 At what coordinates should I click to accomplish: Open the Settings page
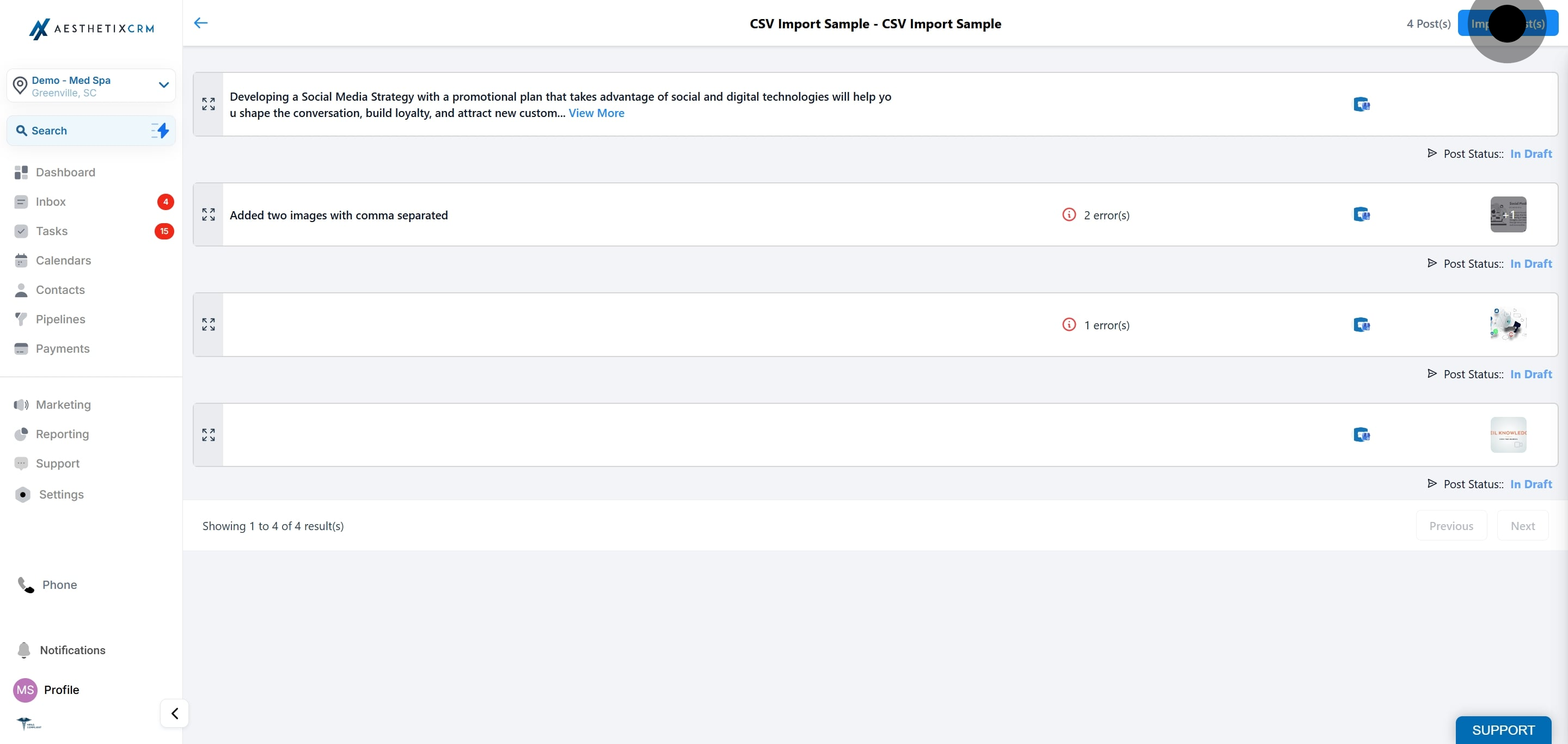pos(61,495)
